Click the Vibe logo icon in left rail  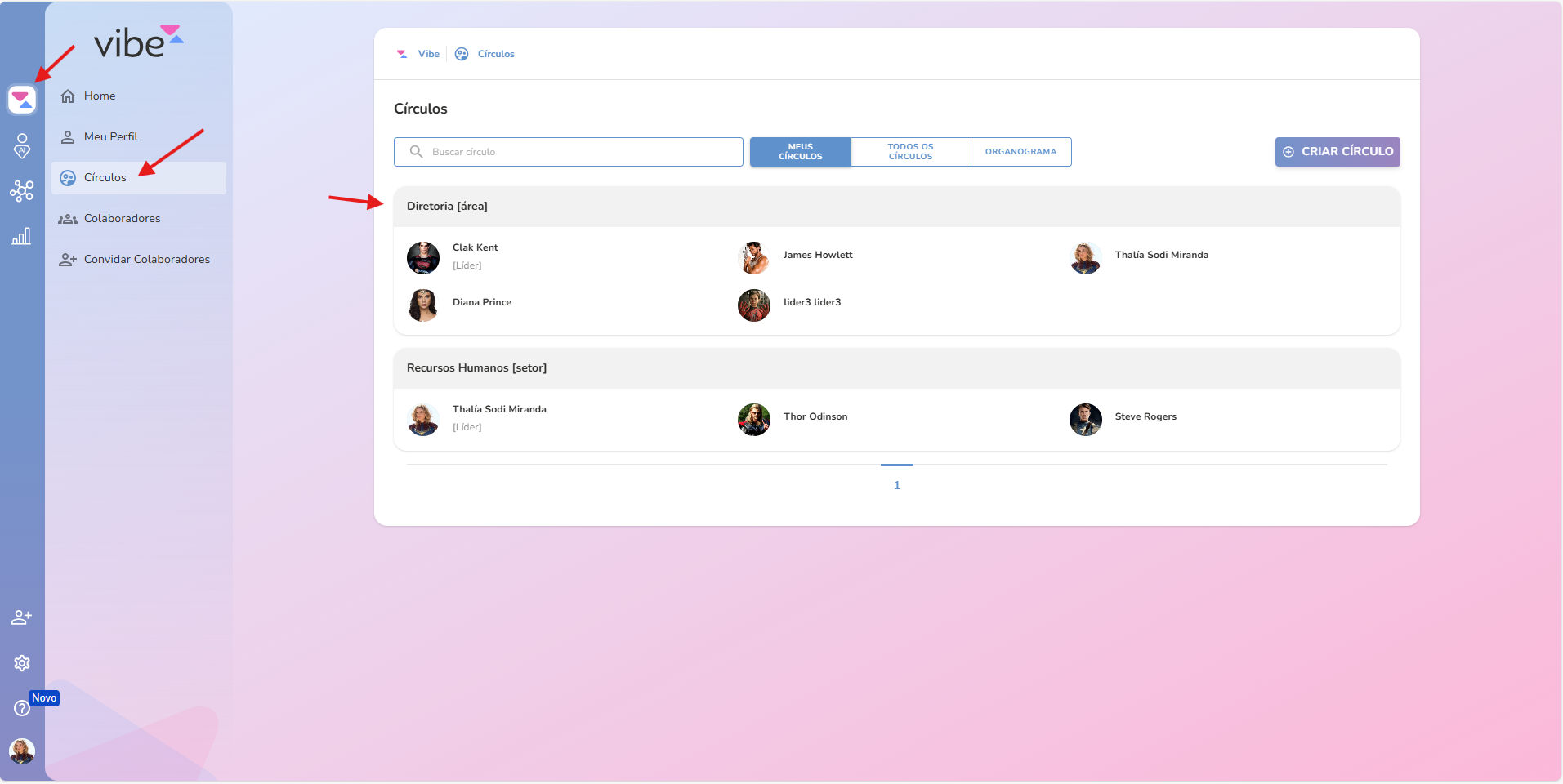[x=22, y=100]
